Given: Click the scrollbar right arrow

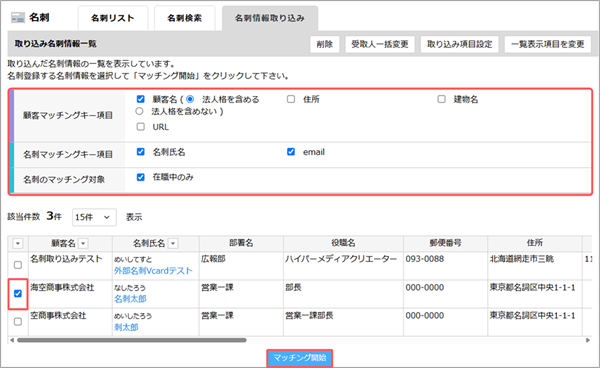Looking at the screenshot, I should 588,340.
